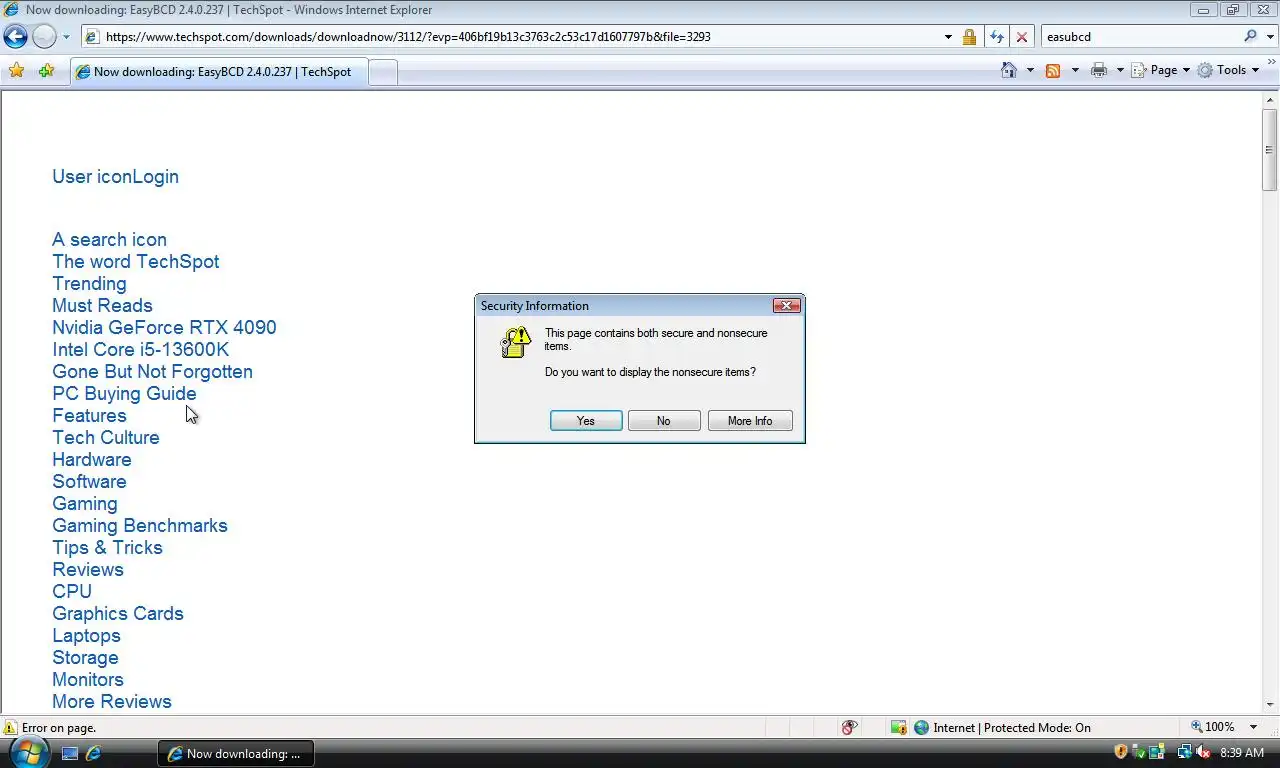Click the Show Desktop quick launch icon

click(70, 754)
